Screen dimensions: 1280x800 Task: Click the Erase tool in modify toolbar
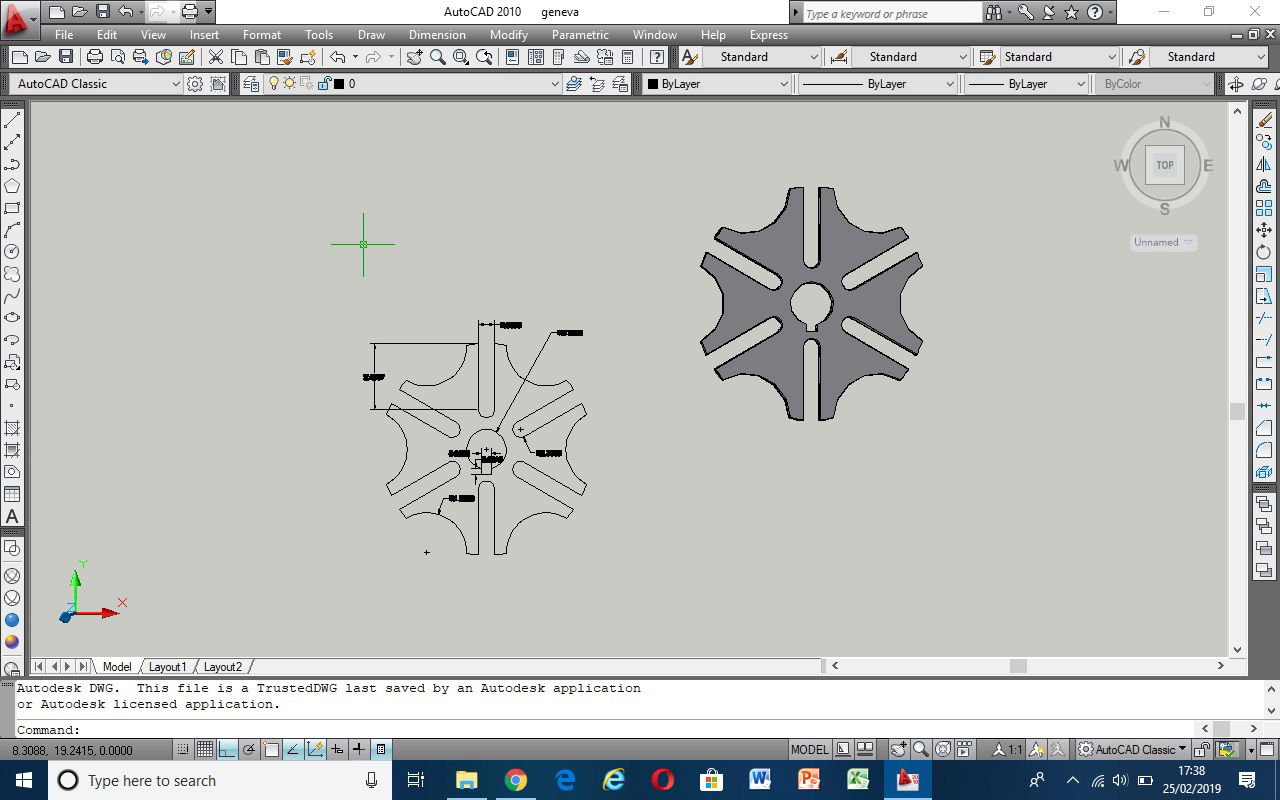click(x=1264, y=121)
